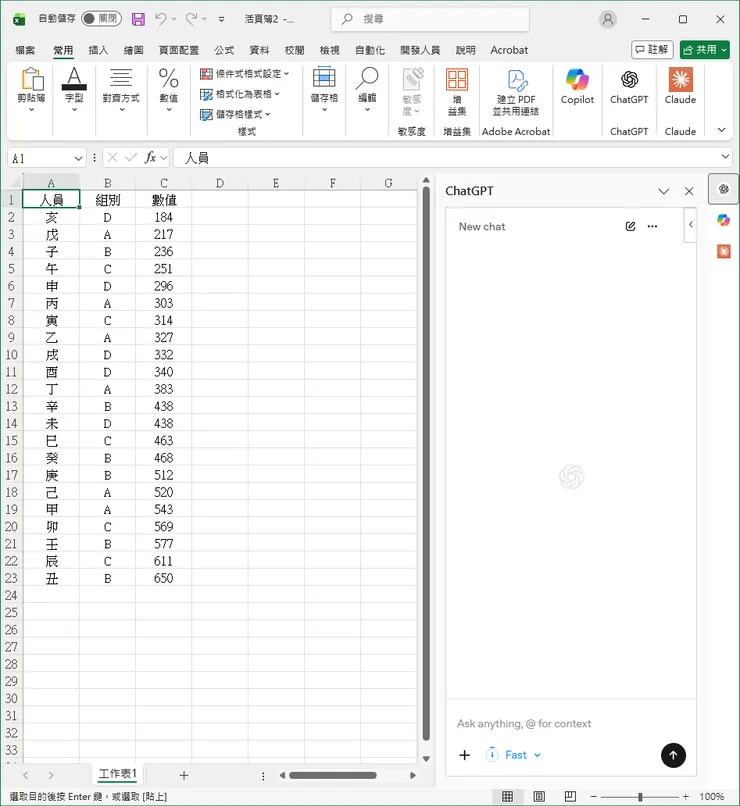
Task: Click the user account avatar icon
Action: tap(608, 20)
